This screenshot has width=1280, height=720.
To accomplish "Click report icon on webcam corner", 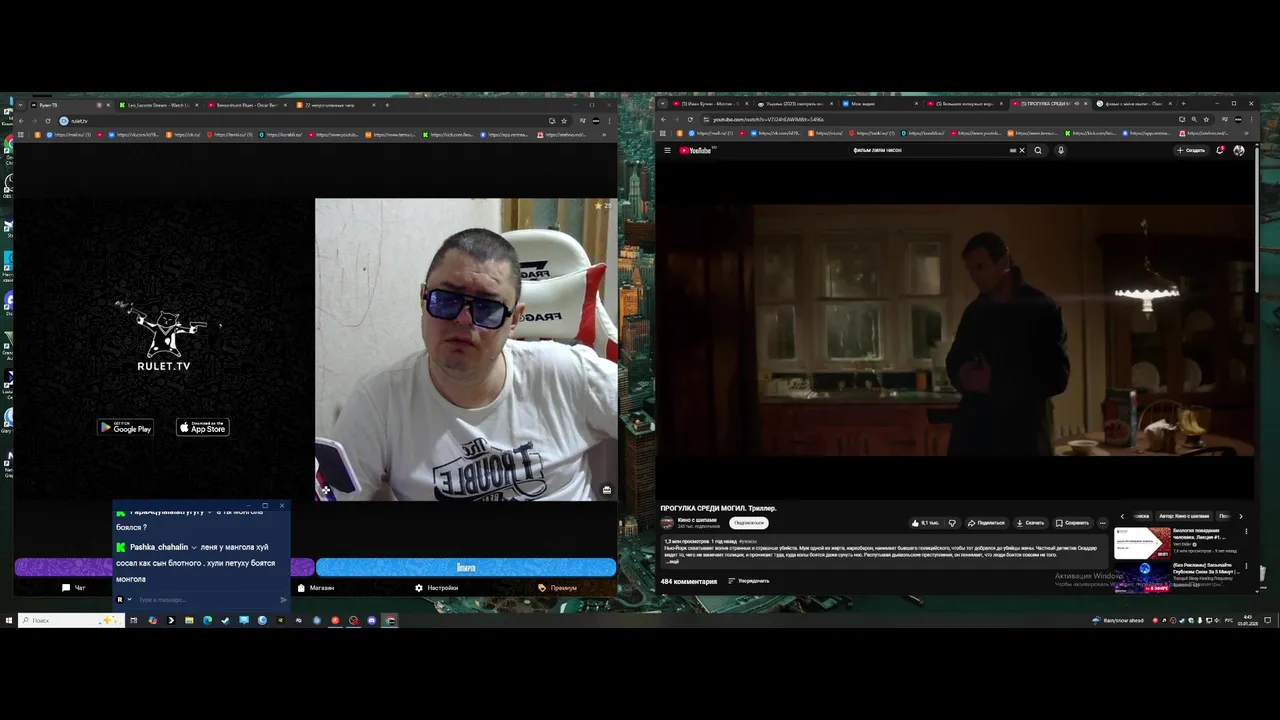I will tap(607, 490).
